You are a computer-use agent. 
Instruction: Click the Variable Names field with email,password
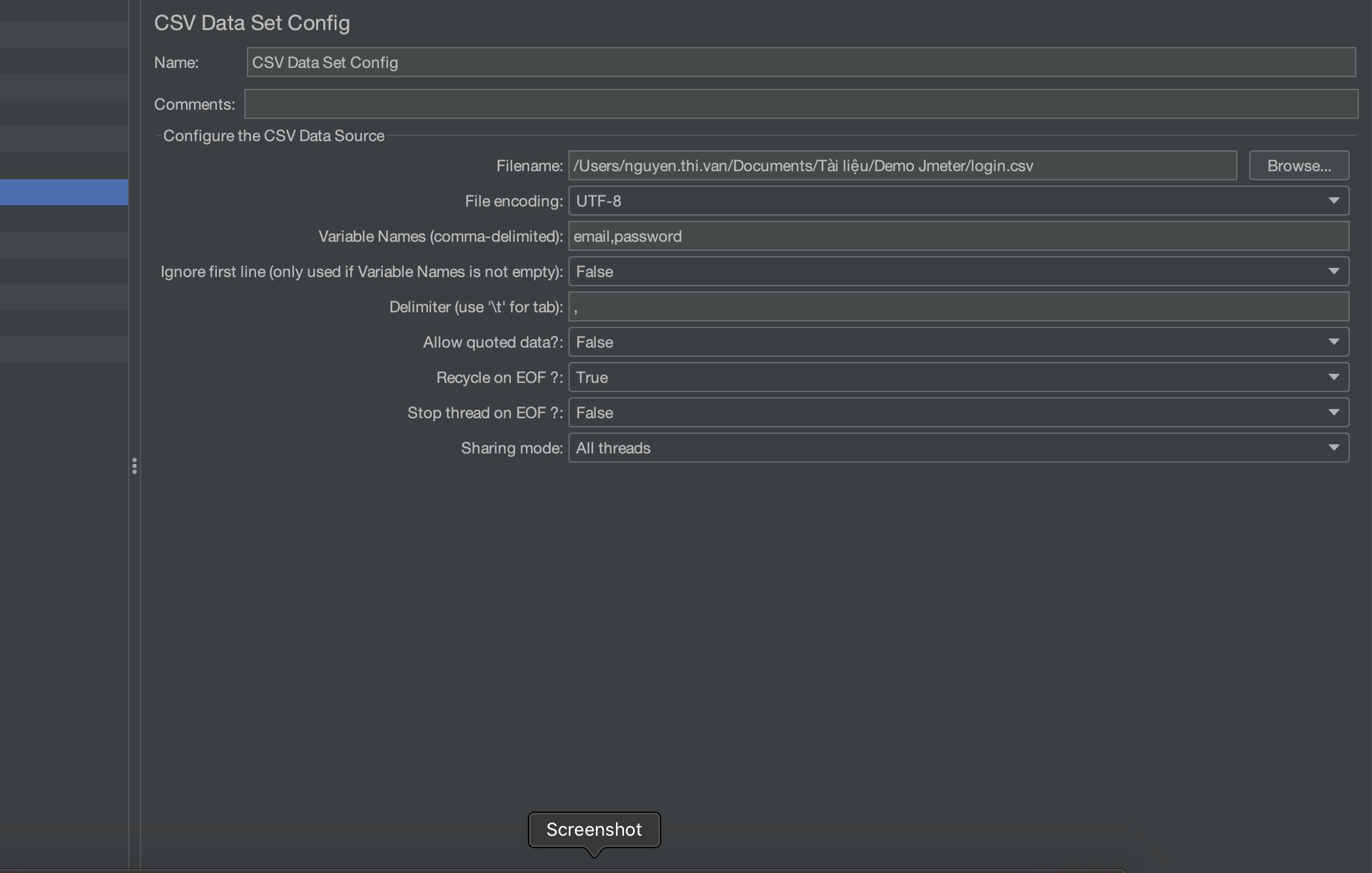click(958, 237)
